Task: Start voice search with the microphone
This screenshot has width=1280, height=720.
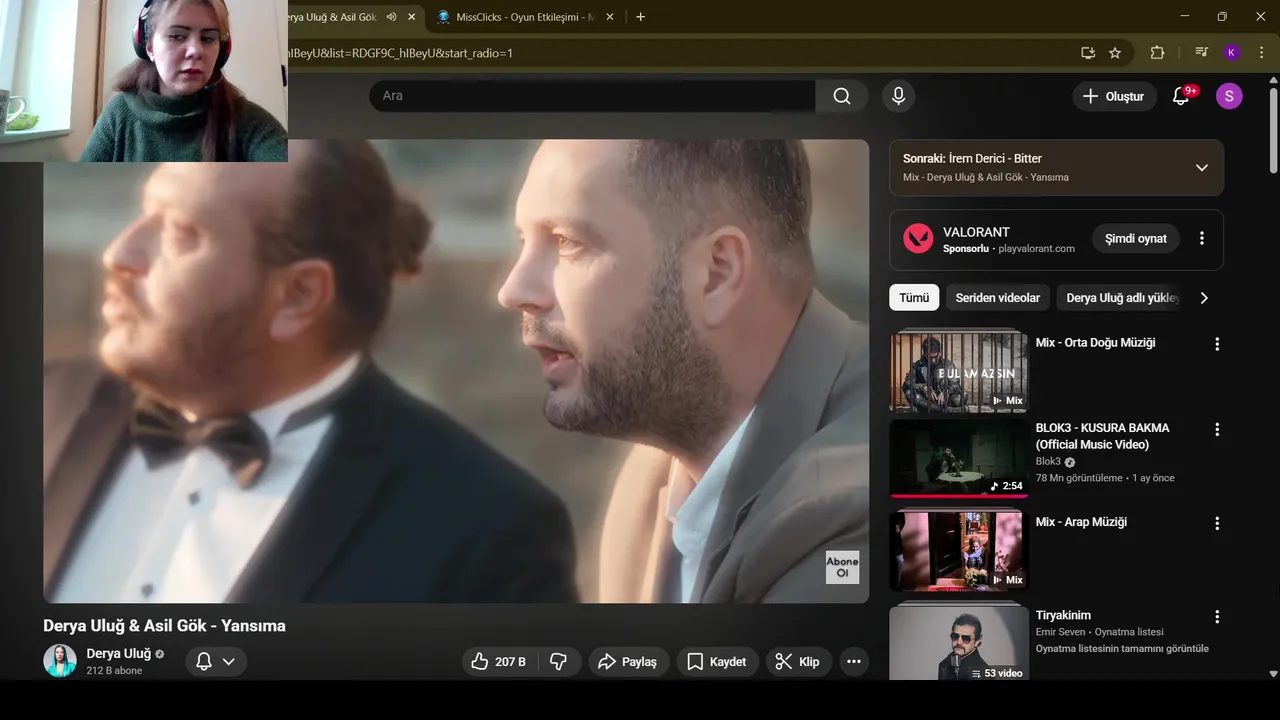Action: 898,96
